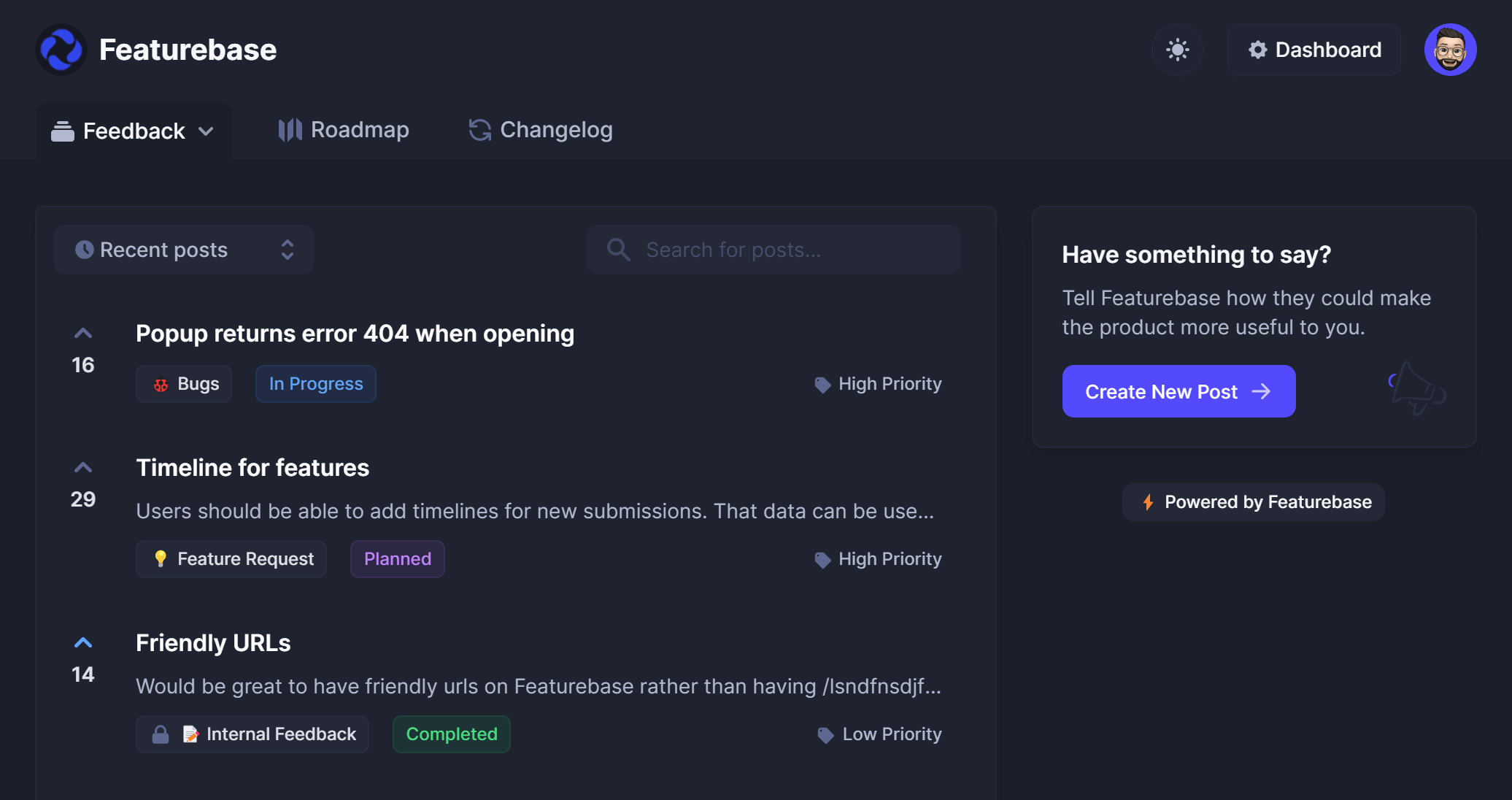Image resolution: width=1512 pixels, height=800 pixels.
Task: Click the Featurebase brand name text
Action: [x=188, y=50]
